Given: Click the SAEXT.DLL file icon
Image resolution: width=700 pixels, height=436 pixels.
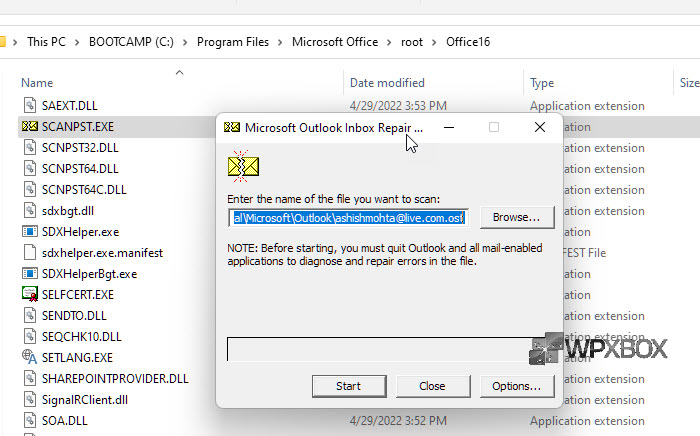Looking at the screenshot, I should [x=29, y=105].
